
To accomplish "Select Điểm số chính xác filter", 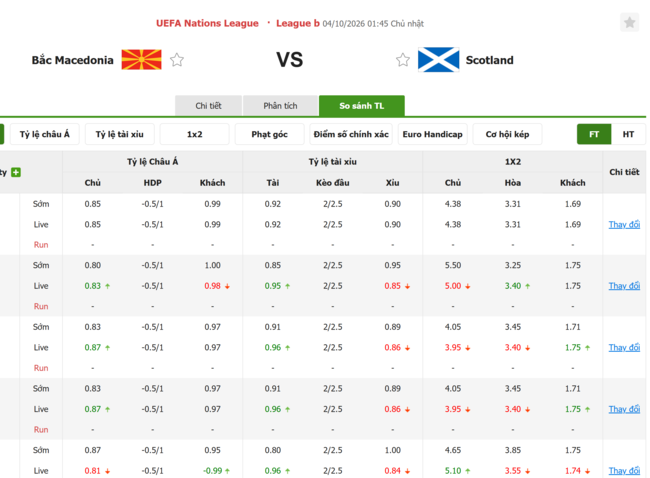I will 351,134.
